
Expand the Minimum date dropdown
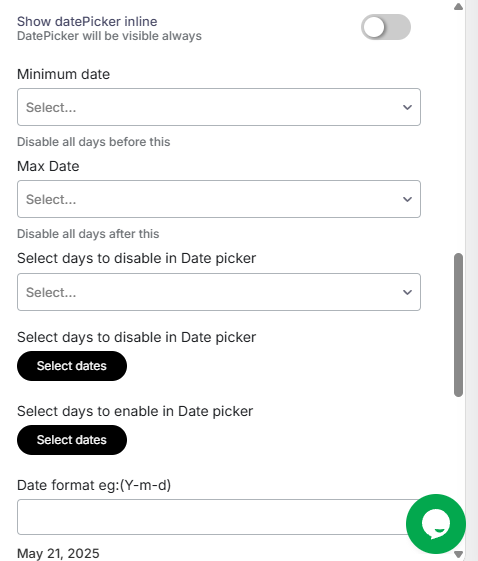[x=219, y=107]
